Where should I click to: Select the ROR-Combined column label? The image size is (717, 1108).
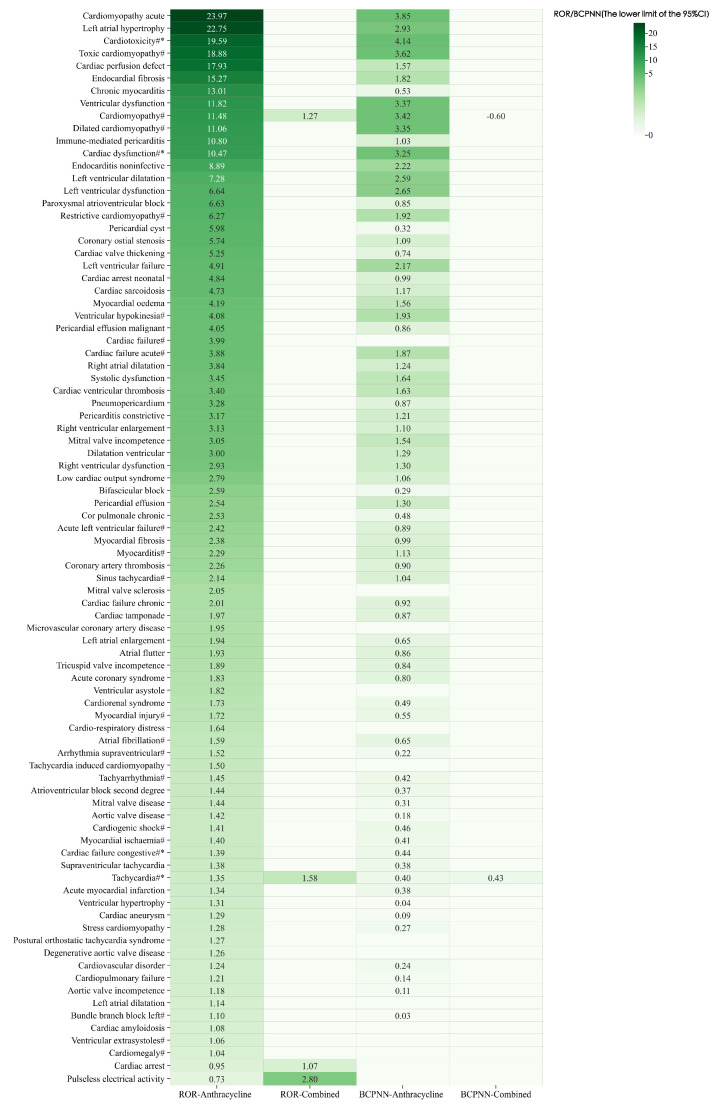pyautogui.click(x=309, y=1094)
